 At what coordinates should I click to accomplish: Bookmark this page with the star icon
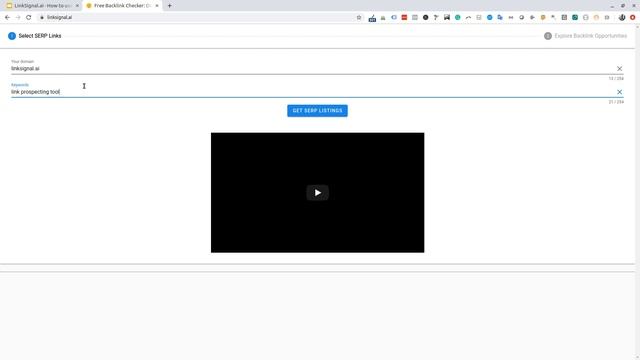tap(359, 18)
